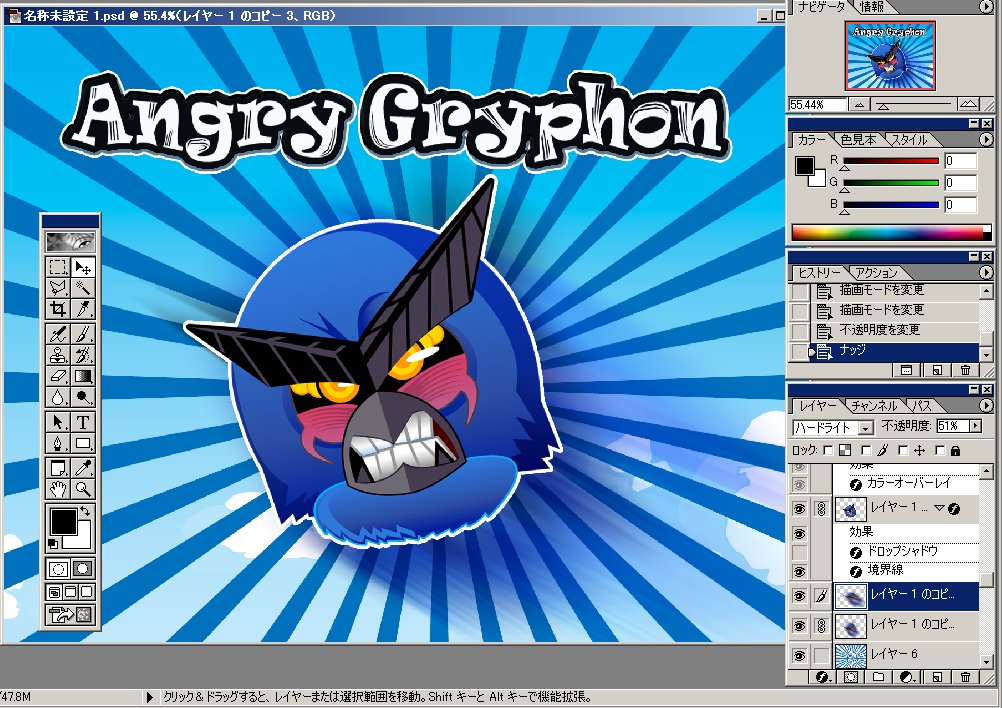Select the Eyedropper tool in toolbox
Viewport: 1002px width, 708px height.
tap(82, 468)
